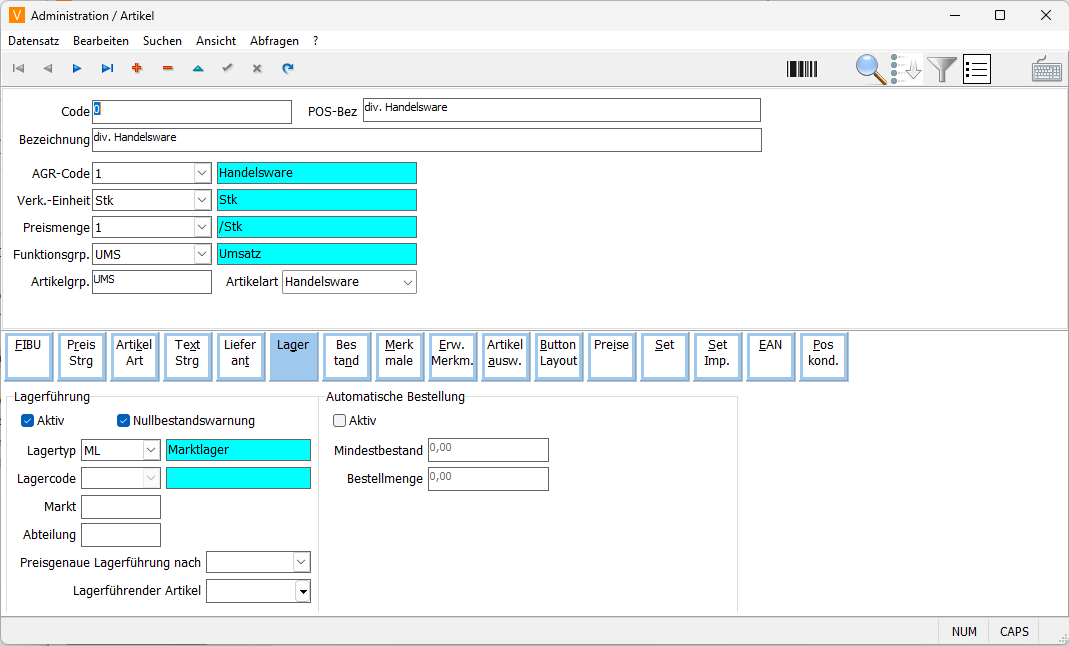Image resolution: width=1069 pixels, height=646 pixels.
Task: Go to the next record arrow
Action: point(77,69)
